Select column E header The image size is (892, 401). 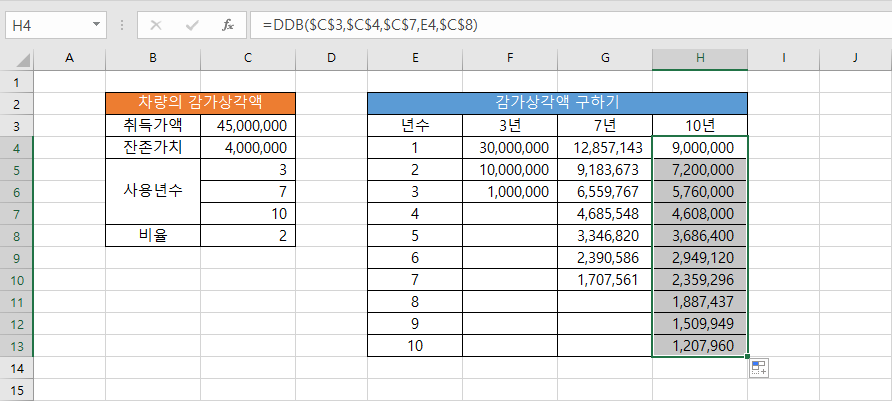pyautogui.click(x=415, y=57)
